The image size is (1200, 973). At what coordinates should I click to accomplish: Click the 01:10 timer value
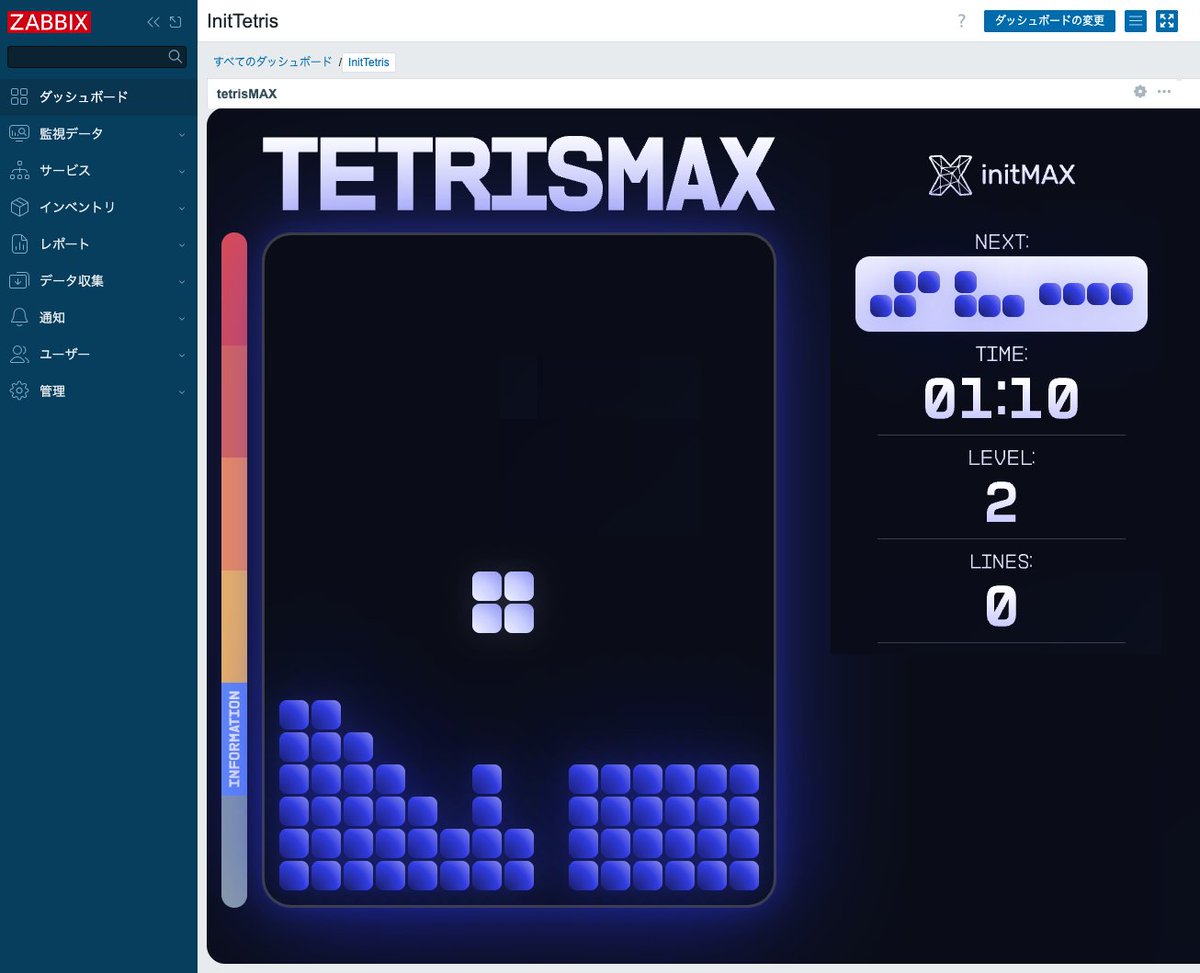coord(1001,398)
